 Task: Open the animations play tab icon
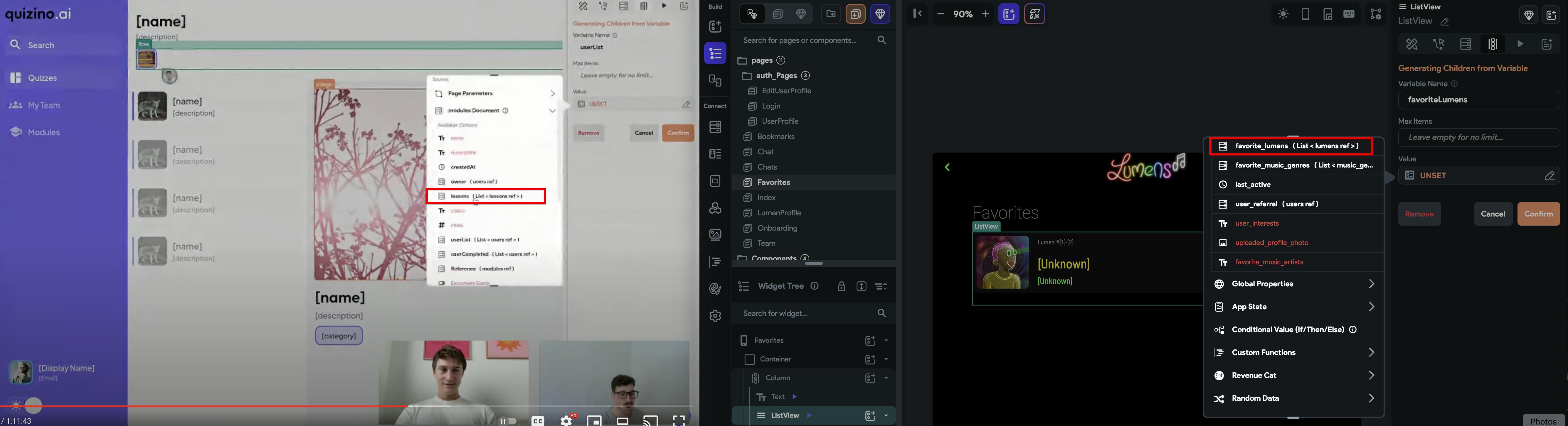1520,44
